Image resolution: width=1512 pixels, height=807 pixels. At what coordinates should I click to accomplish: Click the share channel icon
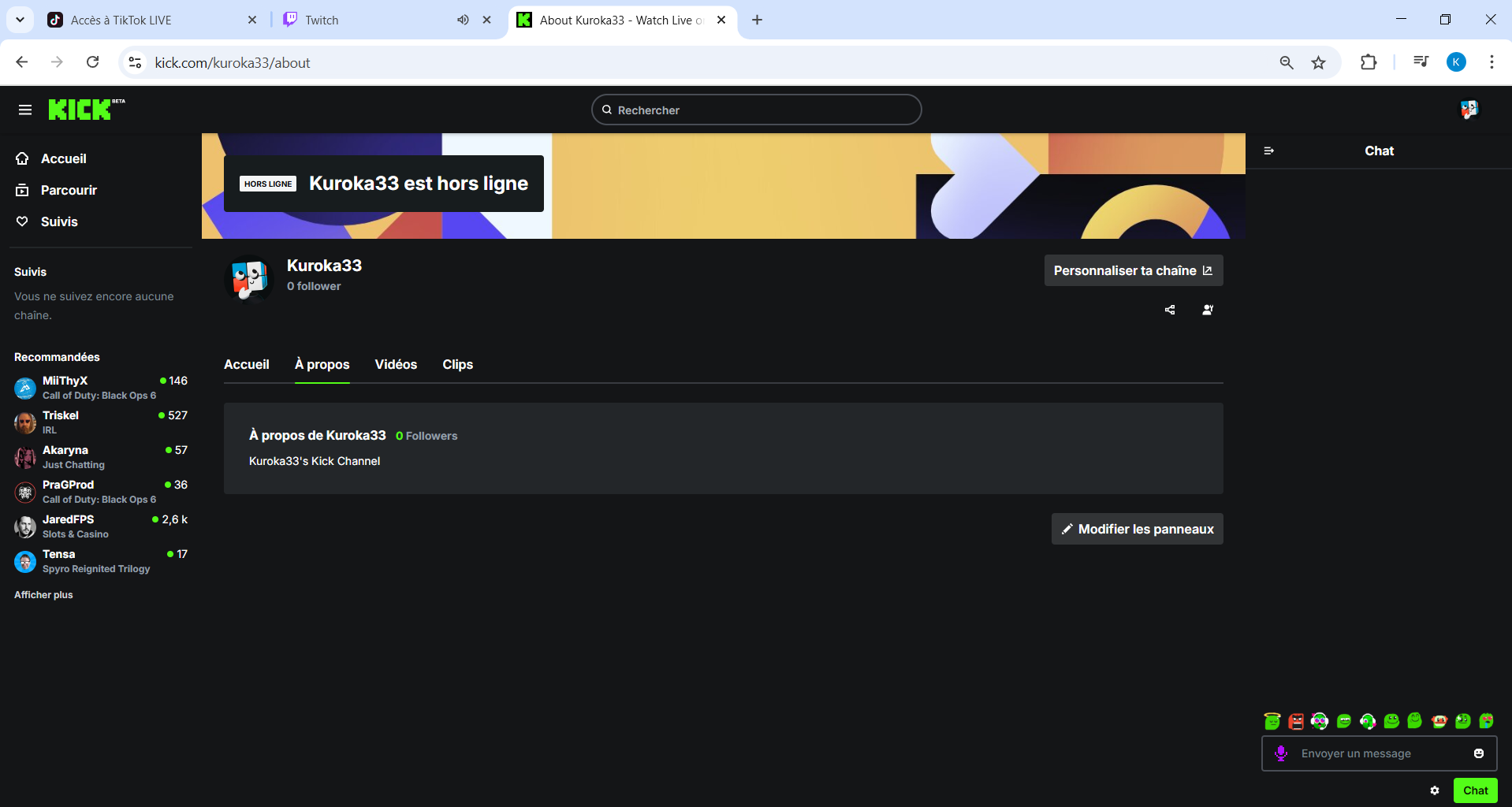(x=1170, y=310)
